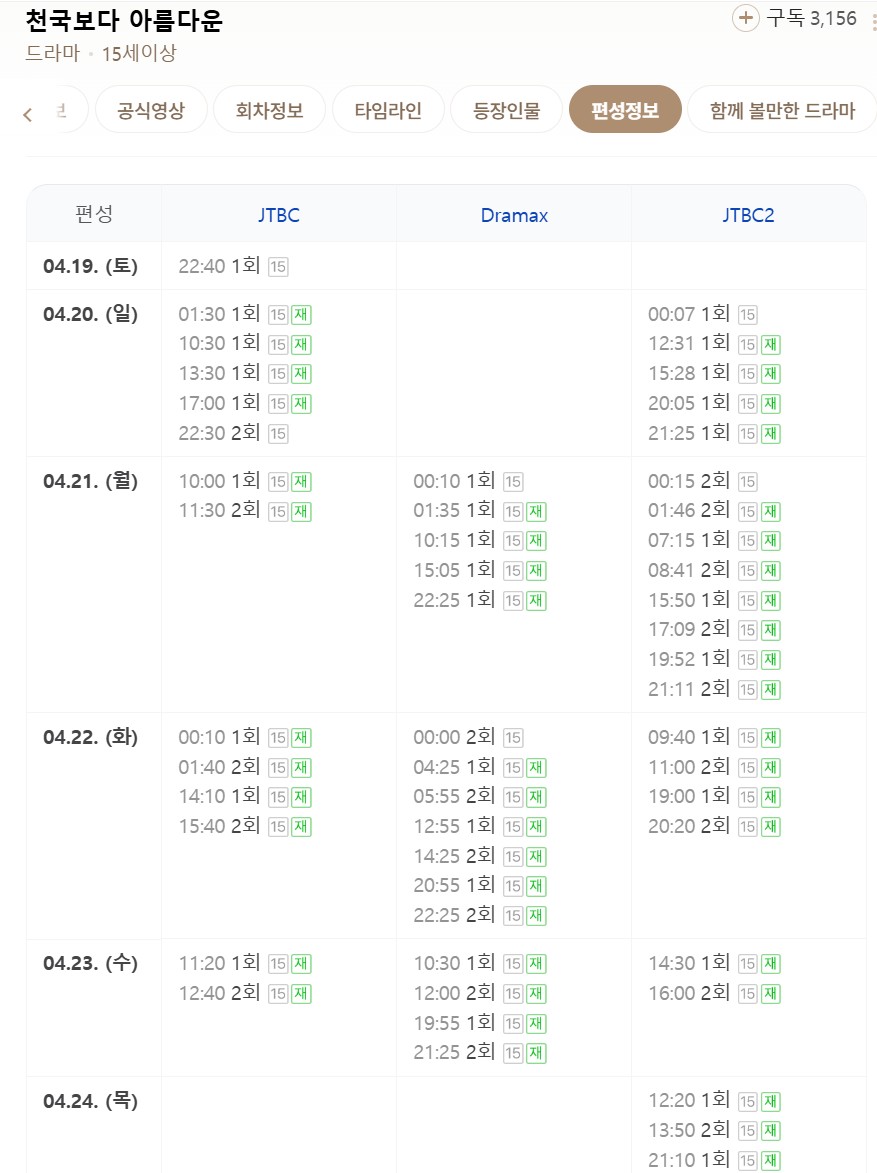
Task: Click the 드라마 category label under title
Action: 52,53
